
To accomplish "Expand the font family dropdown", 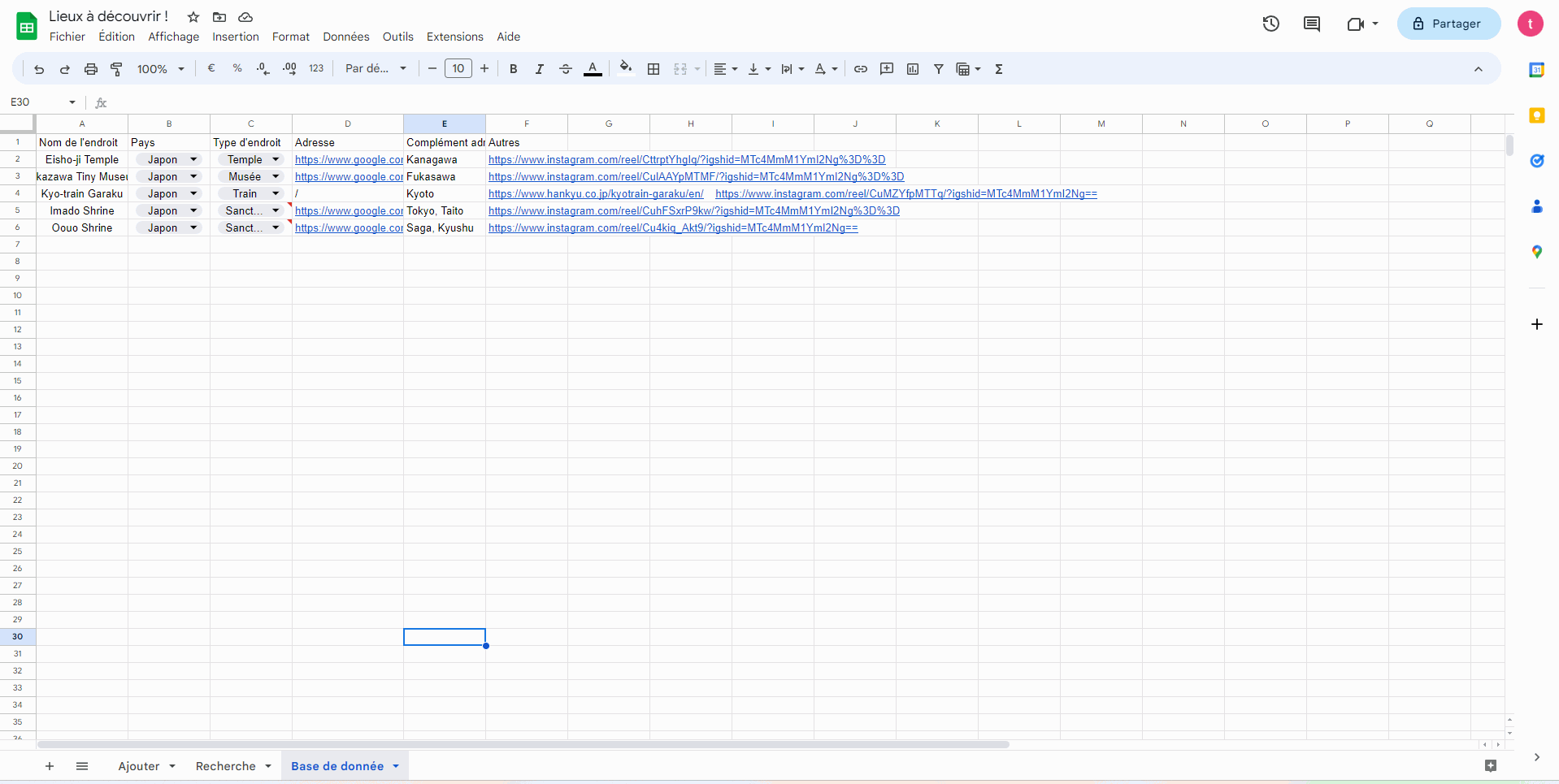I will coord(375,69).
